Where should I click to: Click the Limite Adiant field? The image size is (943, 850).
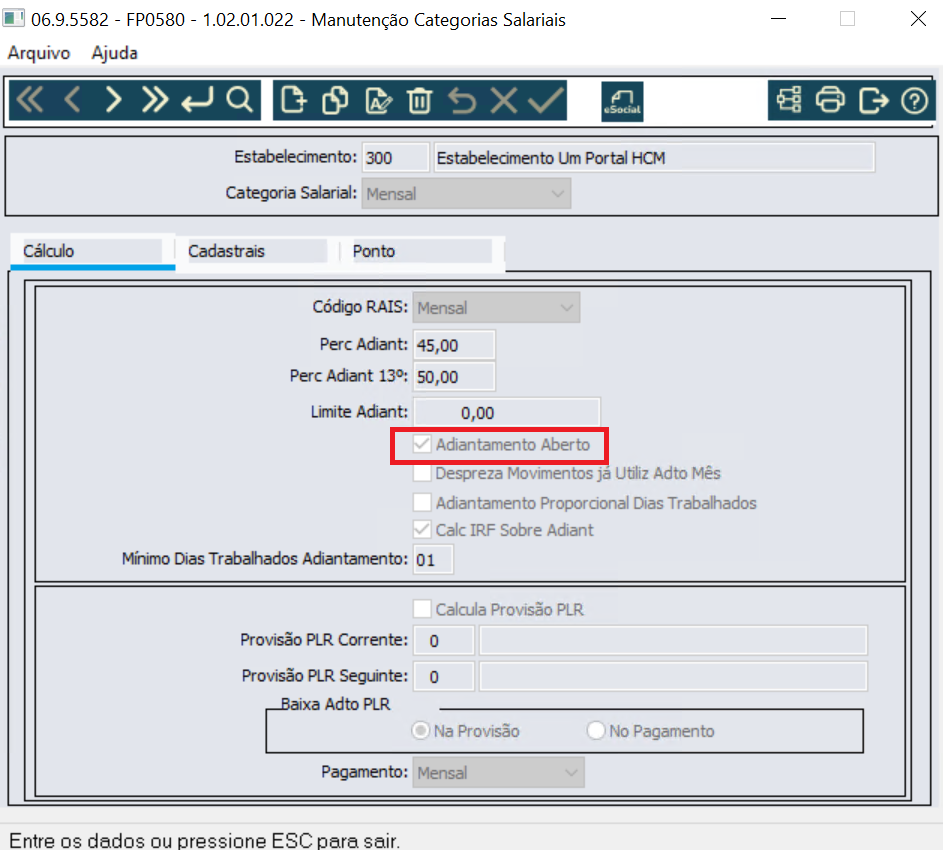506,413
